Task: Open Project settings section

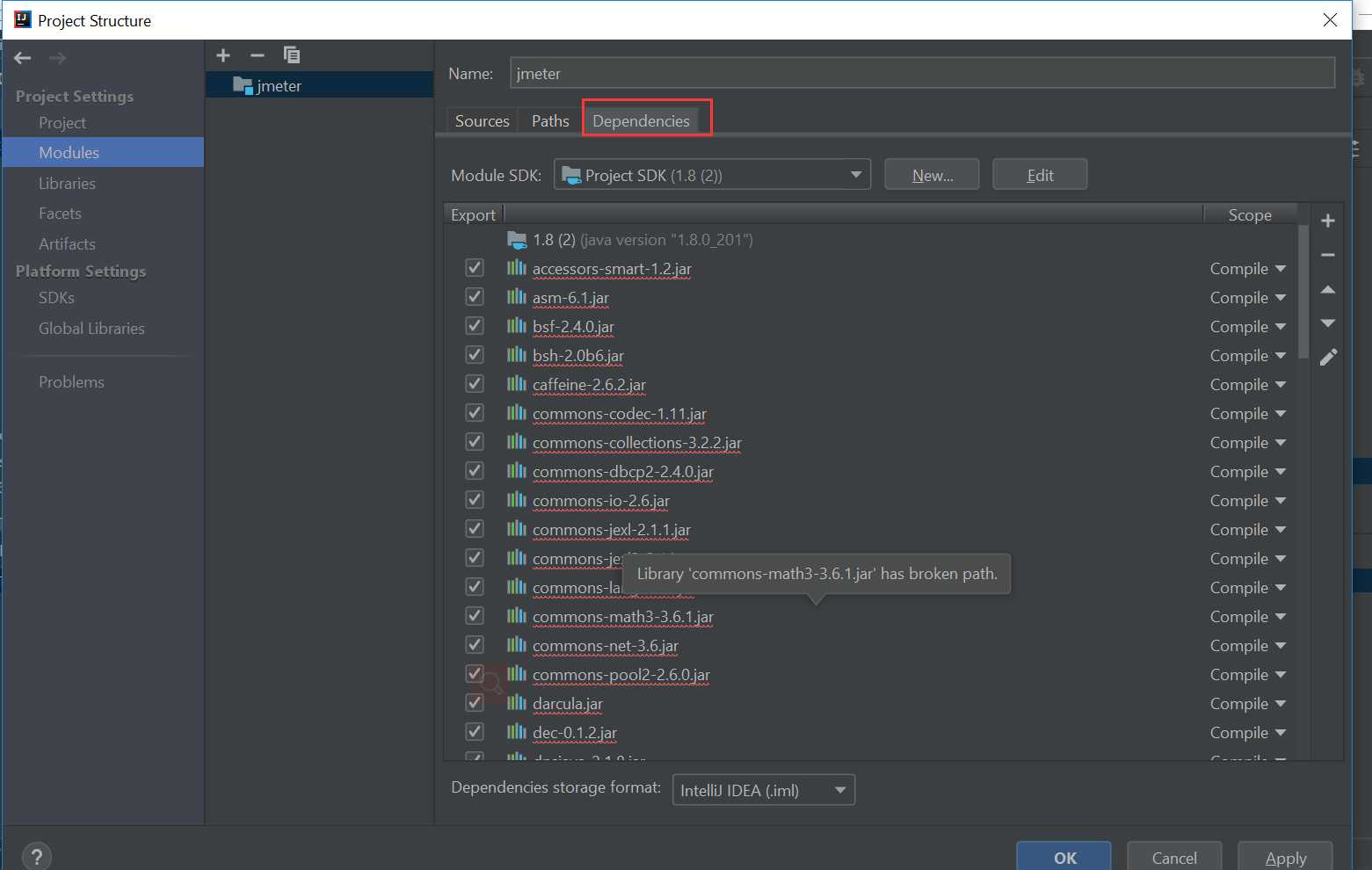Action: [x=62, y=123]
